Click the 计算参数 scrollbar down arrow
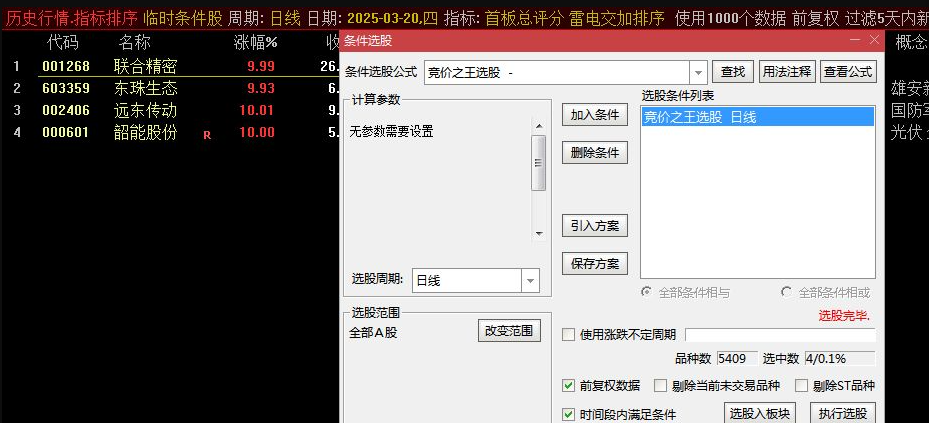Screen dimensions: 929x423 pyautogui.click(x=539, y=233)
